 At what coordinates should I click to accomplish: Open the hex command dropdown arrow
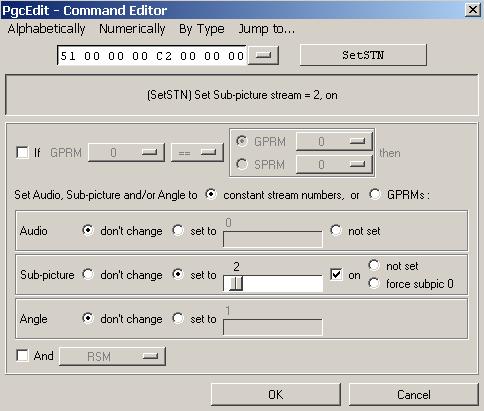(x=263, y=55)
